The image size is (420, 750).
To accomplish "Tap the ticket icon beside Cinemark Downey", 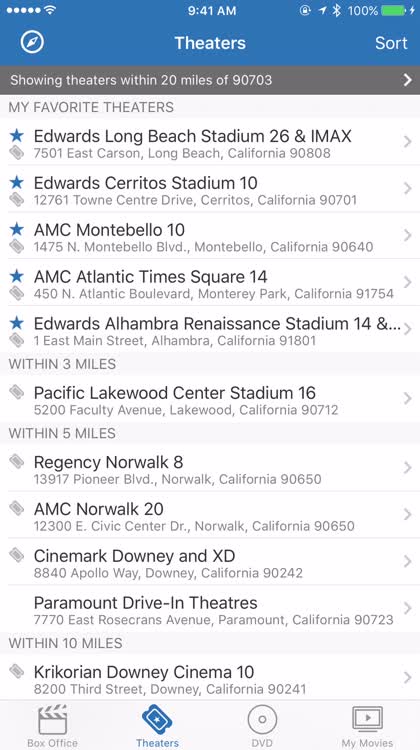I will (x=17, y=555).
